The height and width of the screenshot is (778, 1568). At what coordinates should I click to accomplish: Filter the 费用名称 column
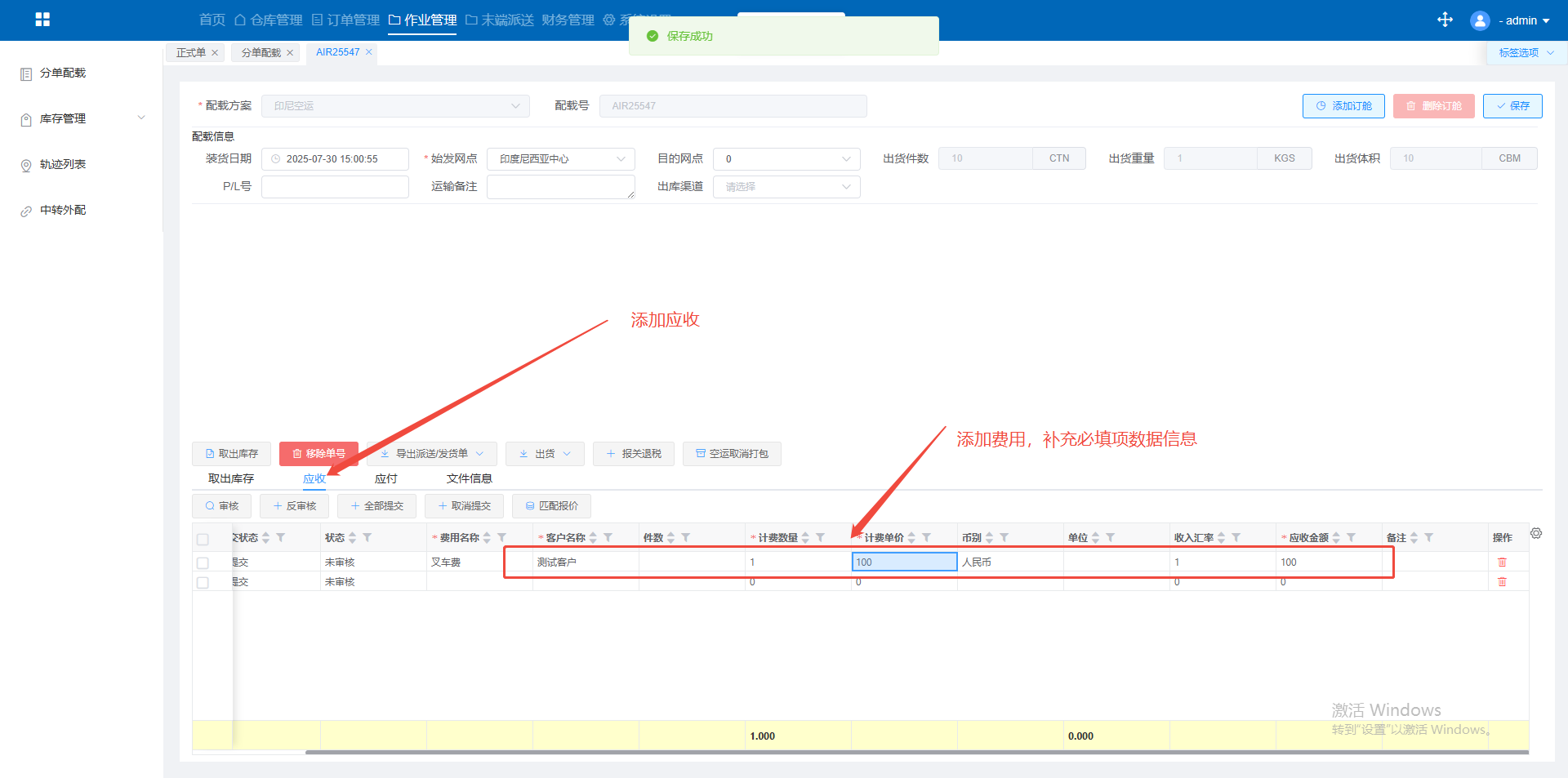(x=502, y=537)
